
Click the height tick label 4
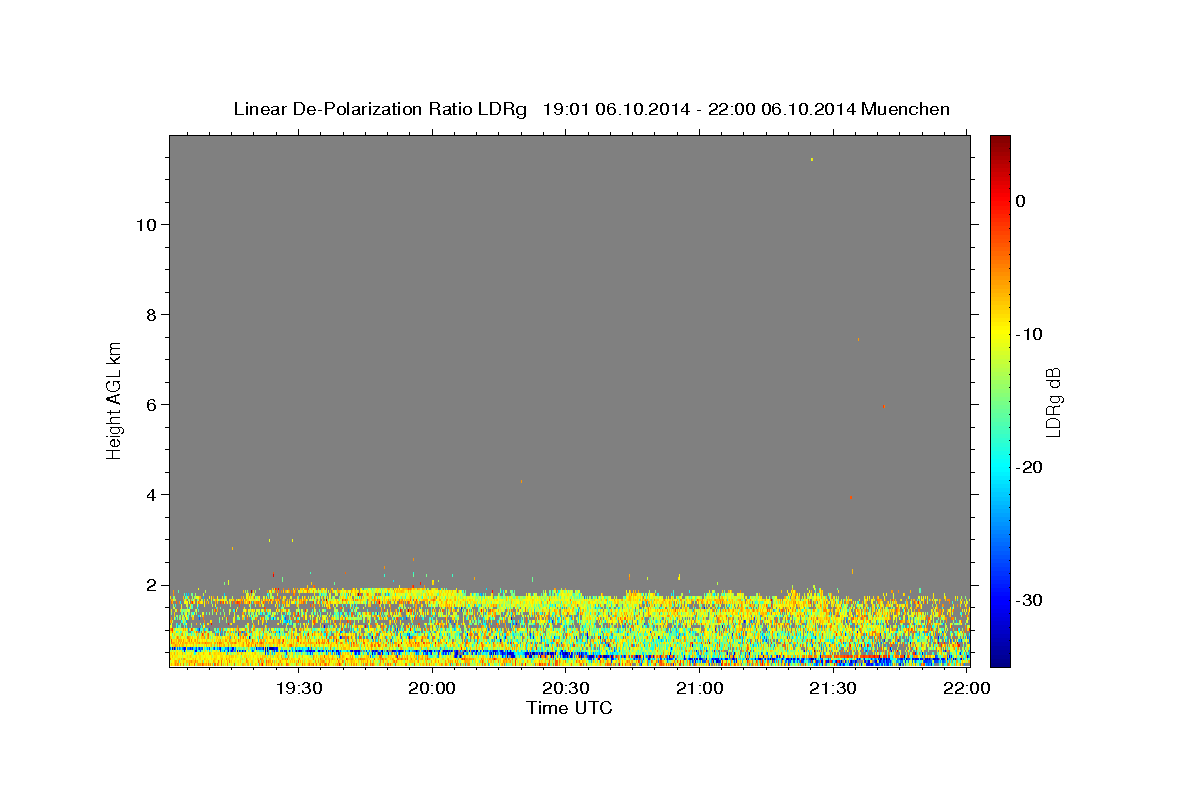click(x=151, y=495)
